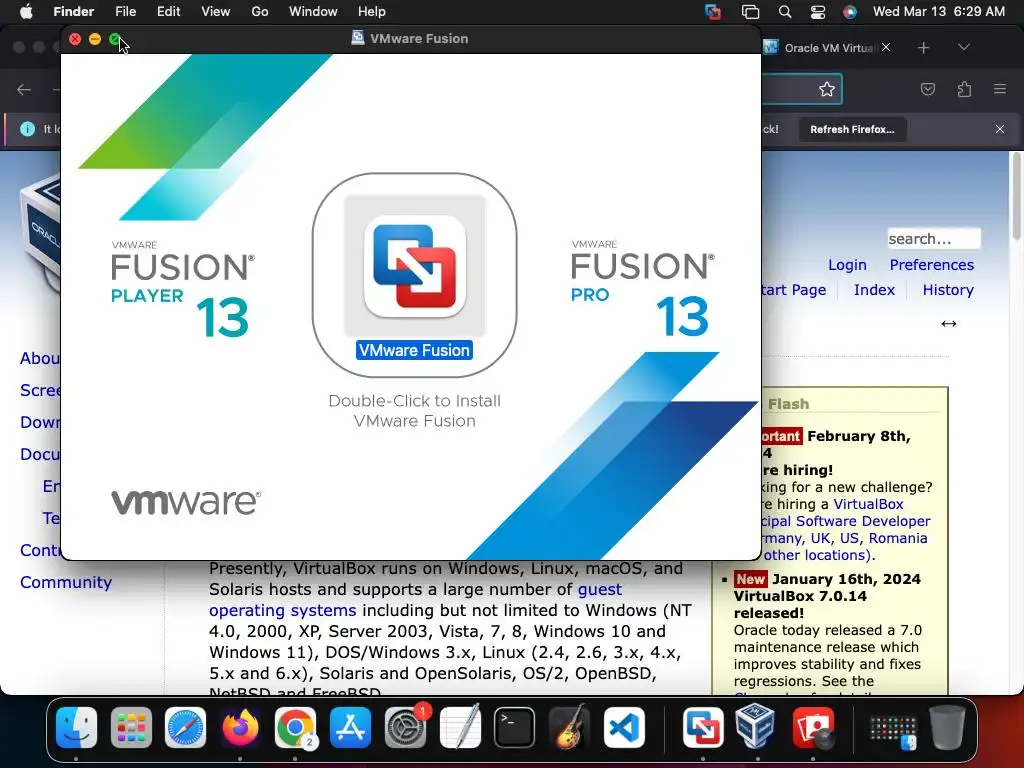
Task: Follow the guest operating systems link
Action: click(x=415, y=600)
